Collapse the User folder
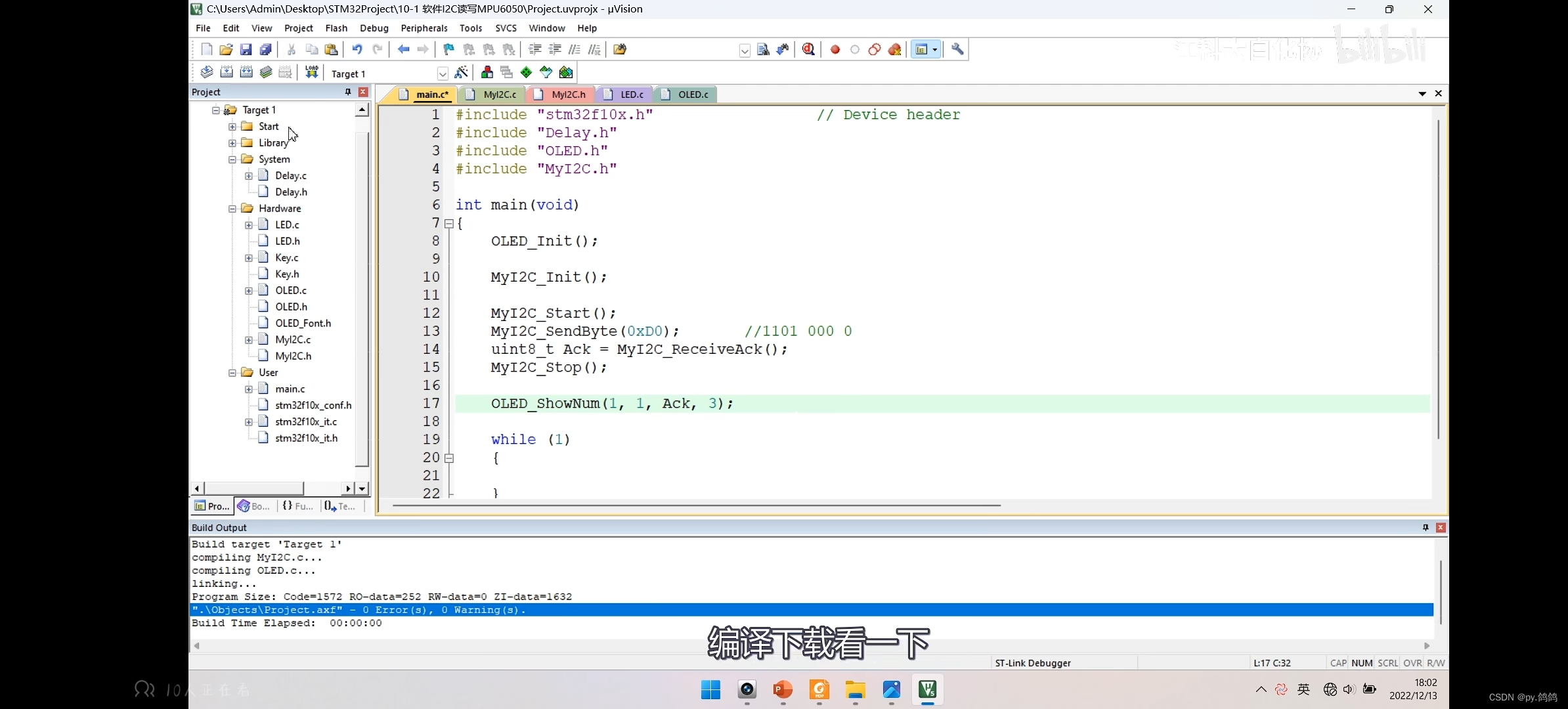Image resolution: width=1568 pixels, height=709 pixels. (232, 372)
